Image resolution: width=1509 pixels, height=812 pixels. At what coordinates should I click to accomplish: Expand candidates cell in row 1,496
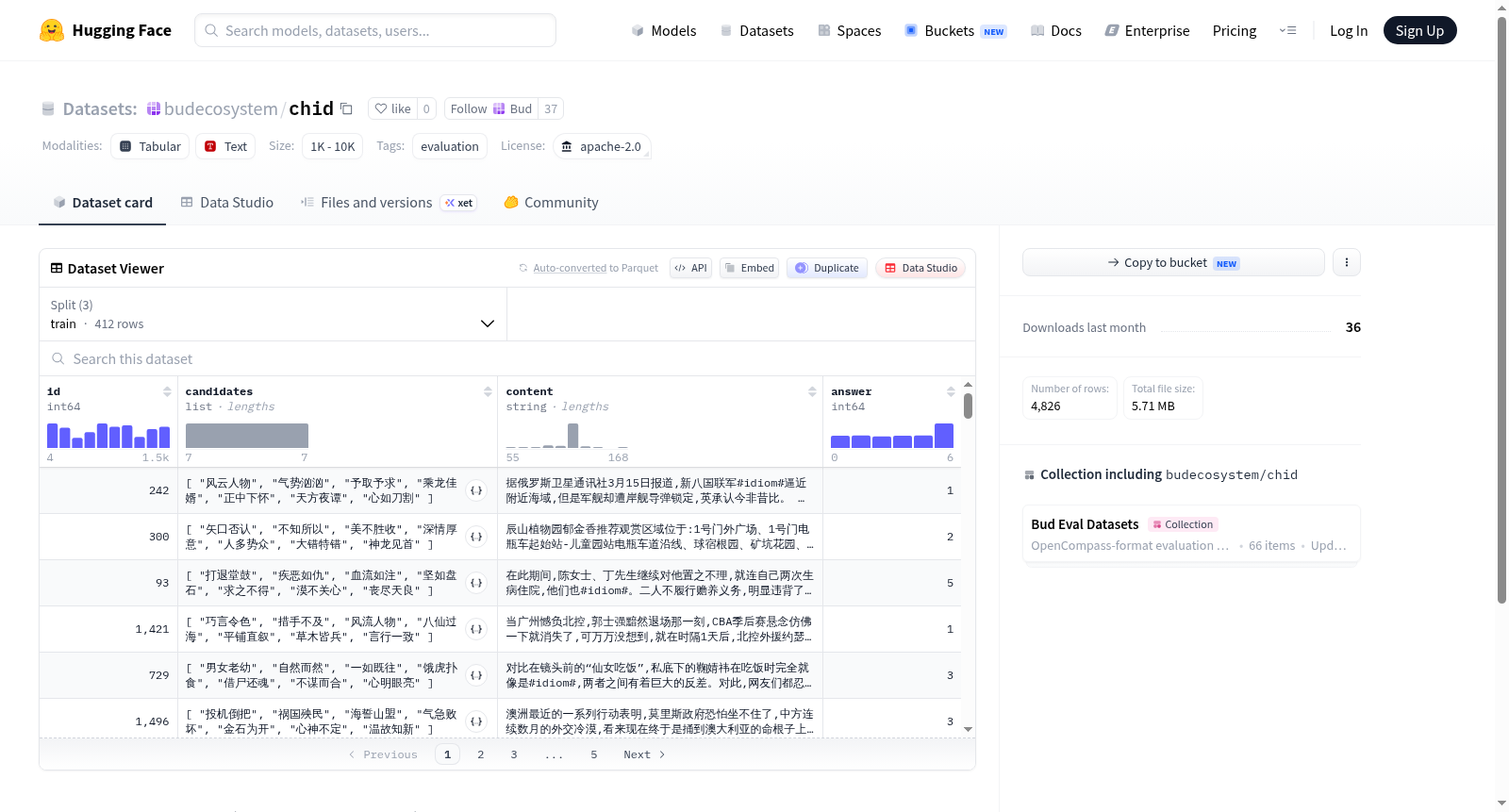click(476, 721)
